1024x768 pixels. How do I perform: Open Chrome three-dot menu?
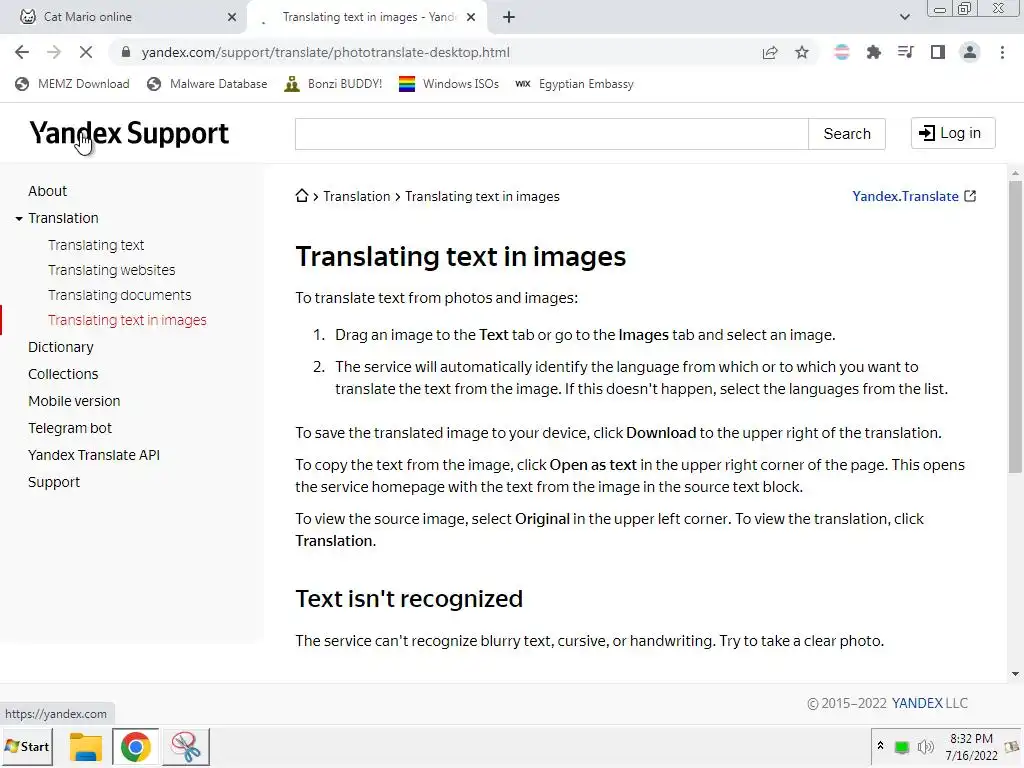tap(1002, 52)
